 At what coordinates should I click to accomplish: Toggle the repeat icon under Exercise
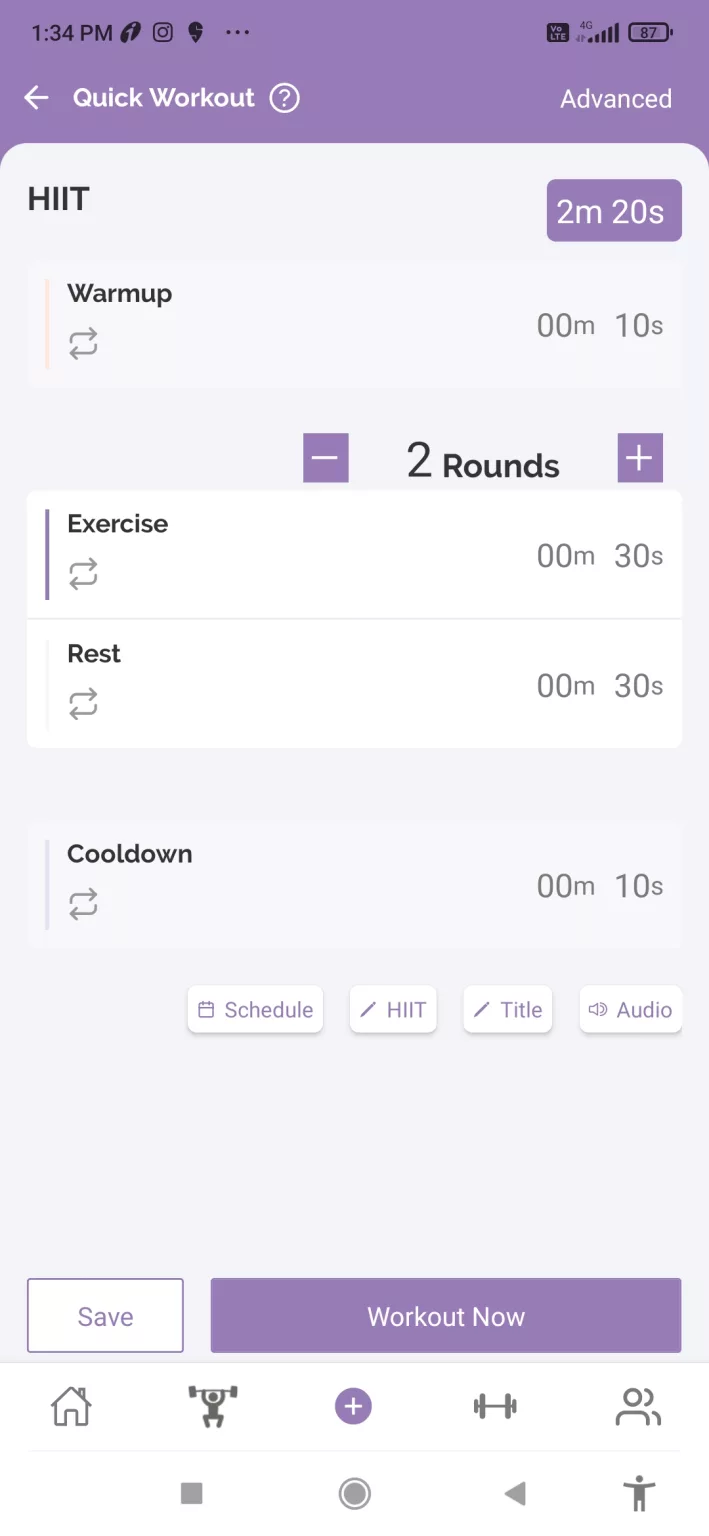coord(83,574)
